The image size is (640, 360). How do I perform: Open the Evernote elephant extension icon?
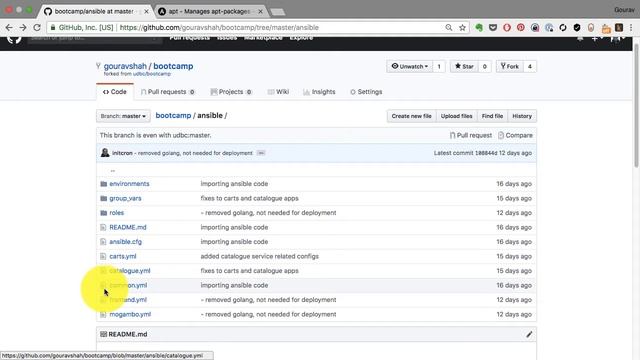(479, 28)
